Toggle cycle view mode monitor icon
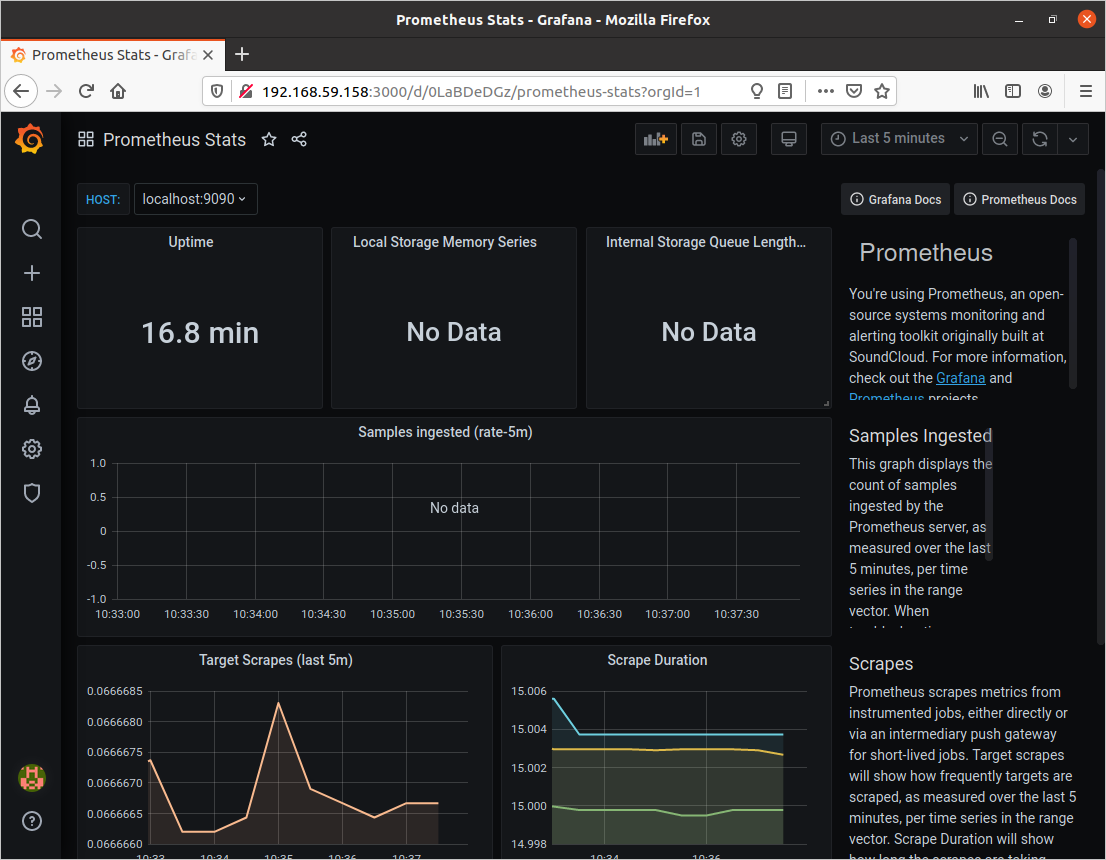 [788, 139]
